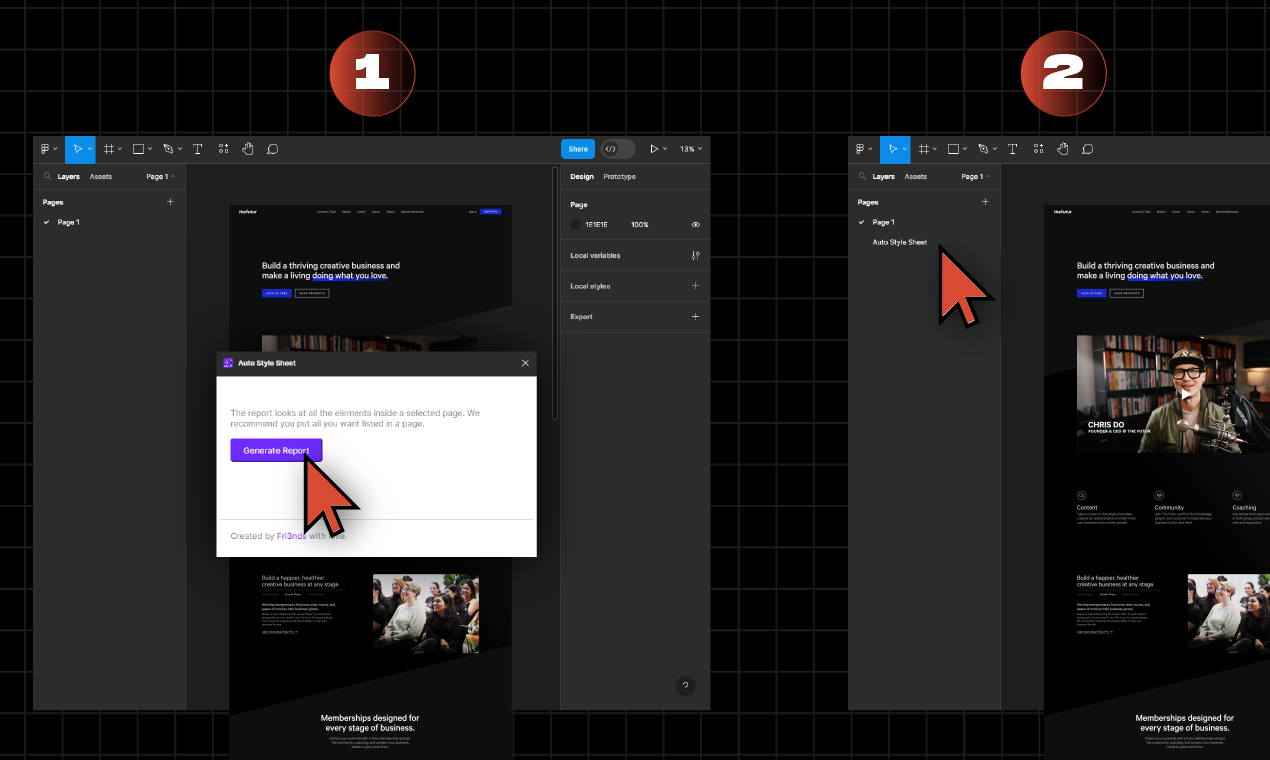Select the Comment tool in the left window
The width and height of the screenshot is (1270, 760).
[272, 149]
